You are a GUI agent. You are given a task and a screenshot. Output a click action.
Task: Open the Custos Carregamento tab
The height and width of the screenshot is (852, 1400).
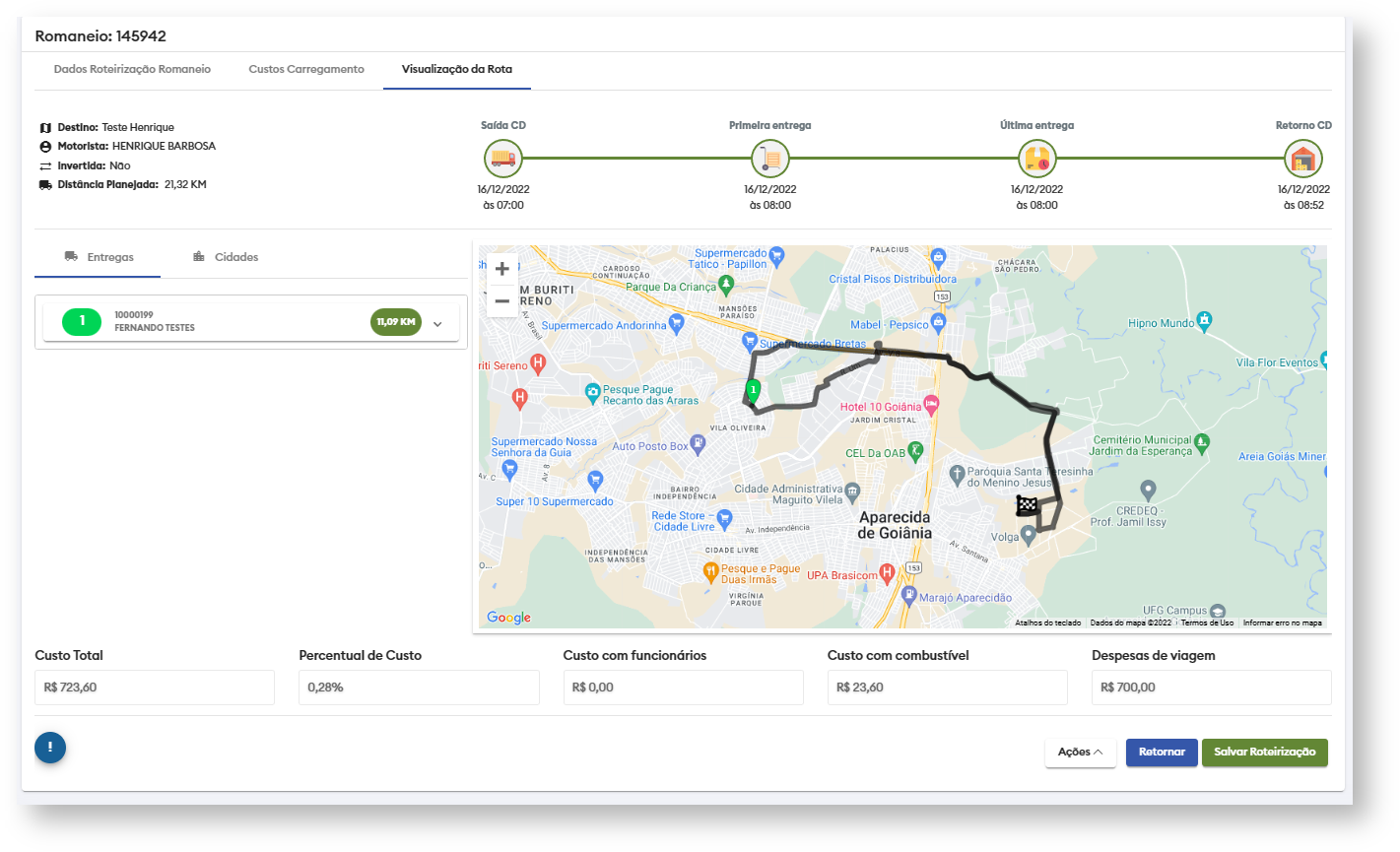pyautogui.click(x=306, y=70)
